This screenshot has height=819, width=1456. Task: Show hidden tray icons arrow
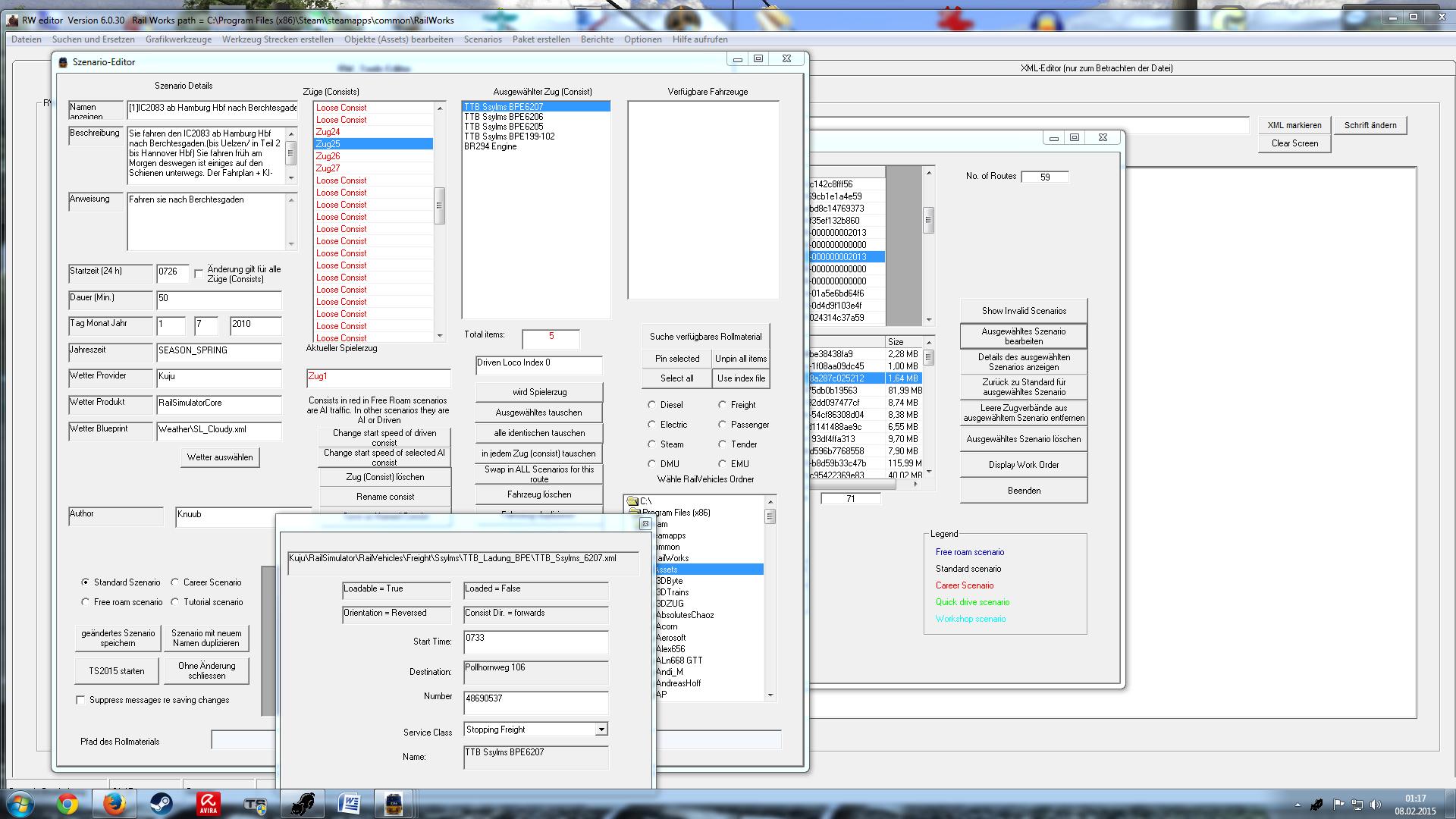1298,805
